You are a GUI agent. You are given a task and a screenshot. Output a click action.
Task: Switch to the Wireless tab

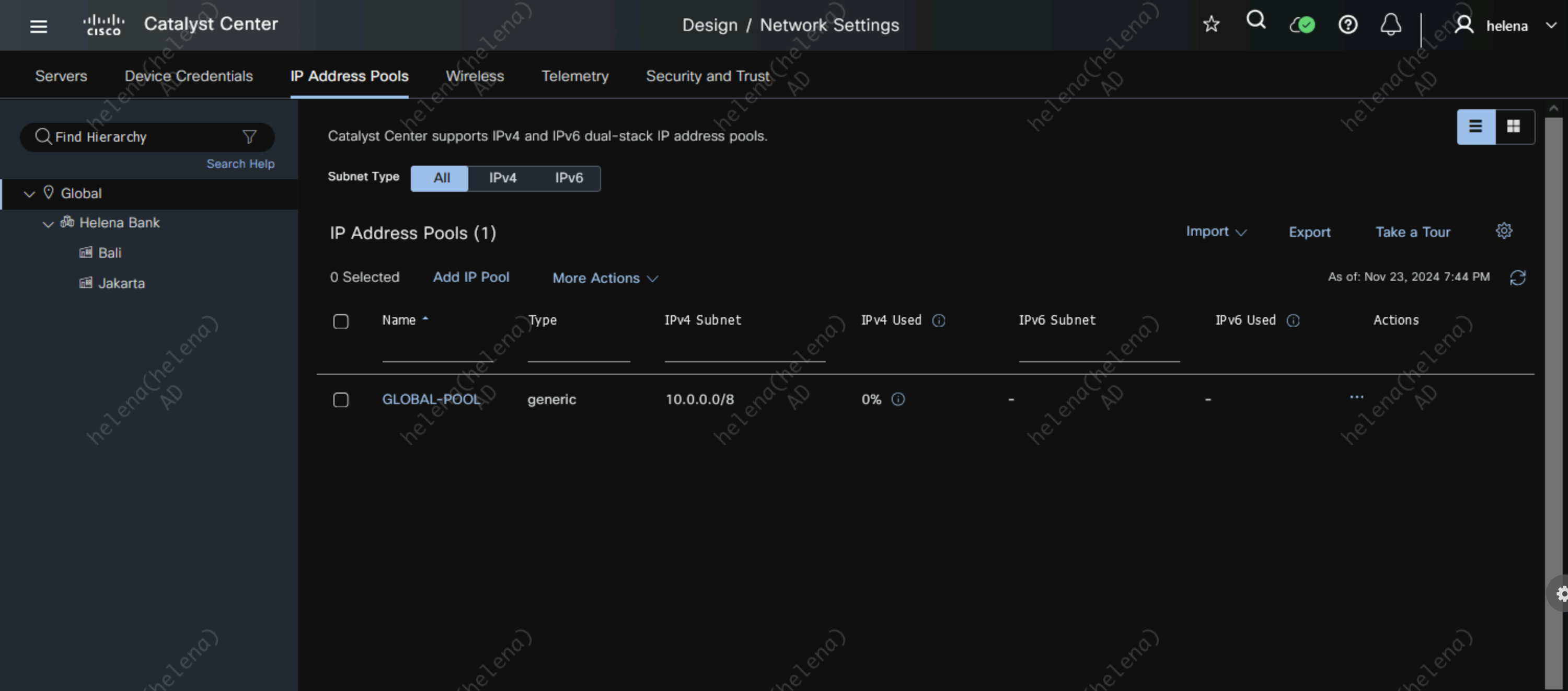[474, 76]
